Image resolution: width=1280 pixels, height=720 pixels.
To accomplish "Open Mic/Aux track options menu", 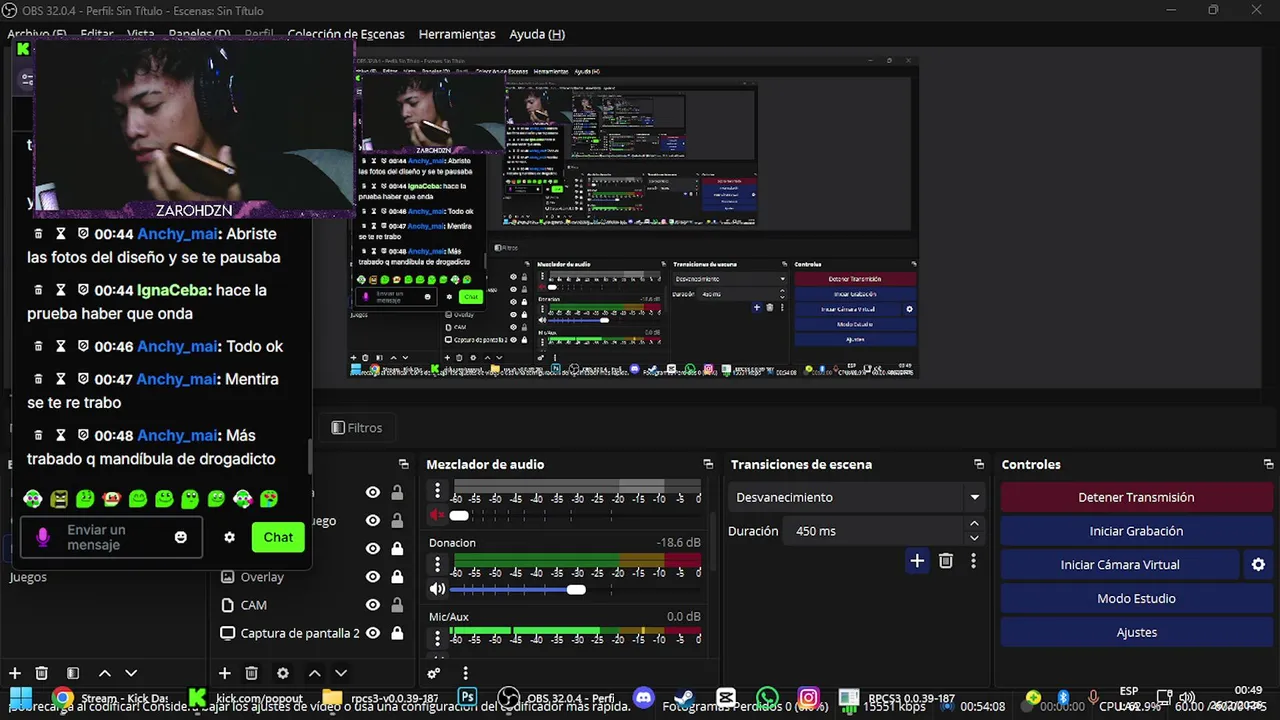I will (x=437, y=639).
